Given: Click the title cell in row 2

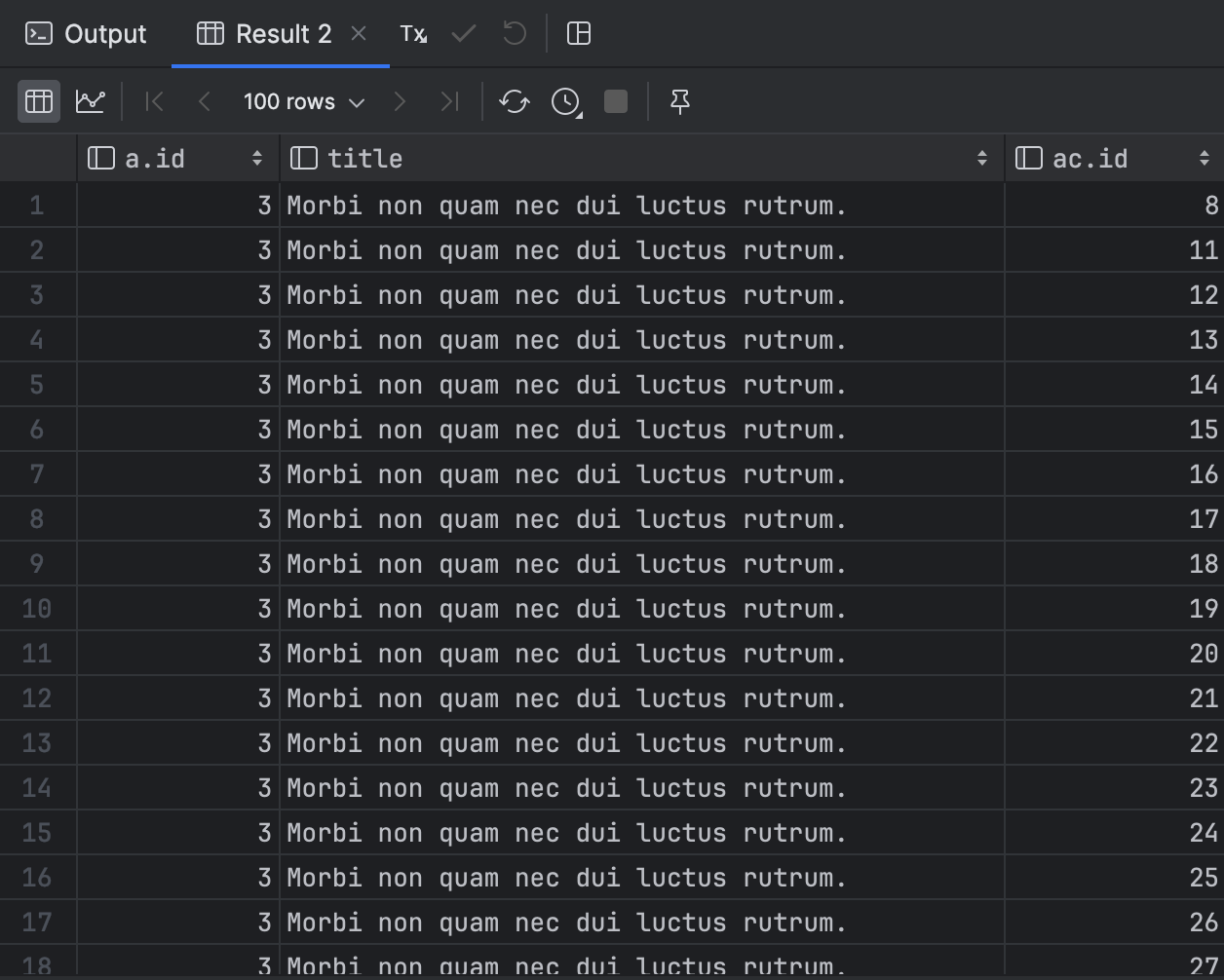Looking at the screenshot, I should click(642, 250).
